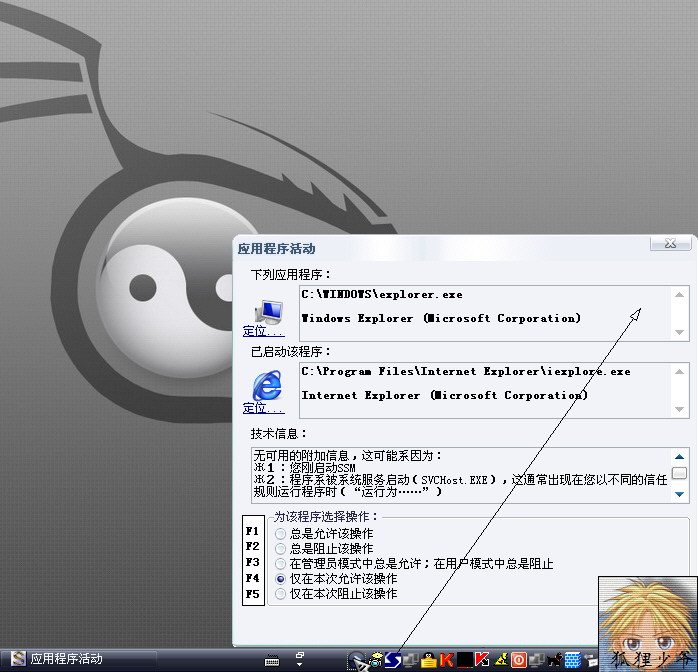This screenshot has width=698, height=672.
Task: Click the iexplore.exe path text
Action: click(x=466, y=372)
